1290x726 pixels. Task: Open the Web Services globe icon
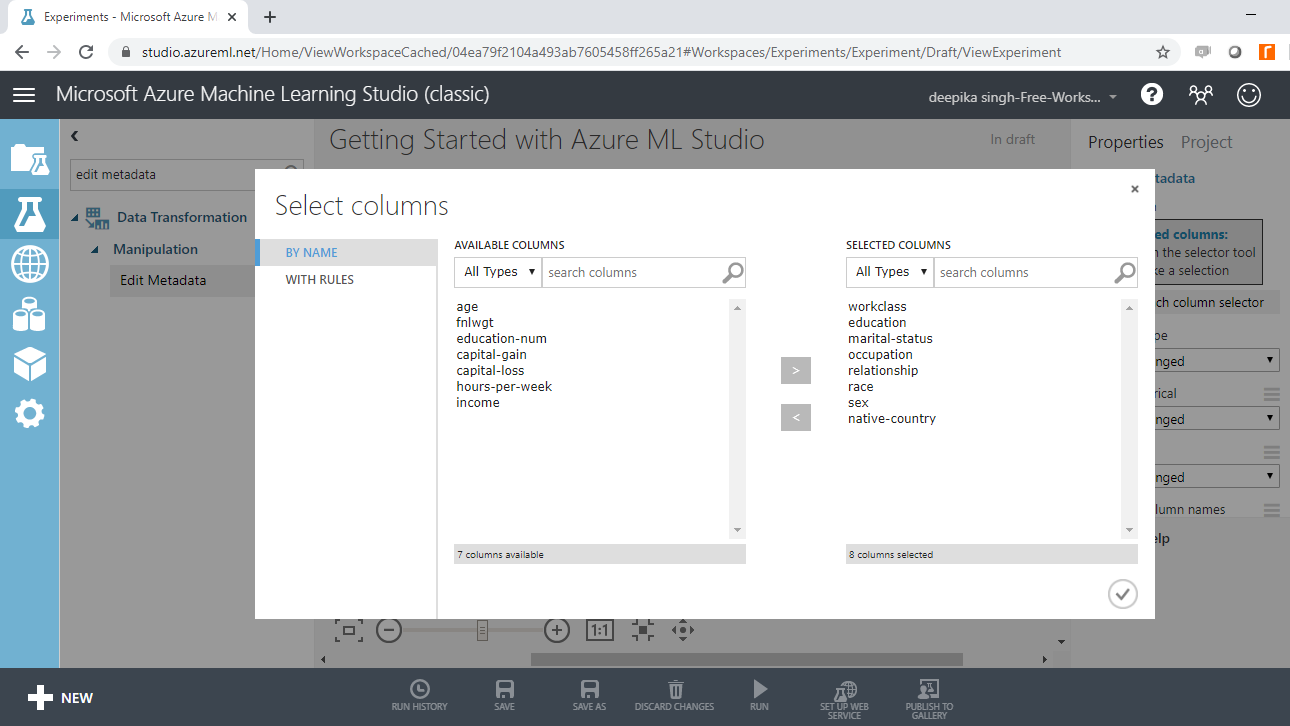coord(29,265)
